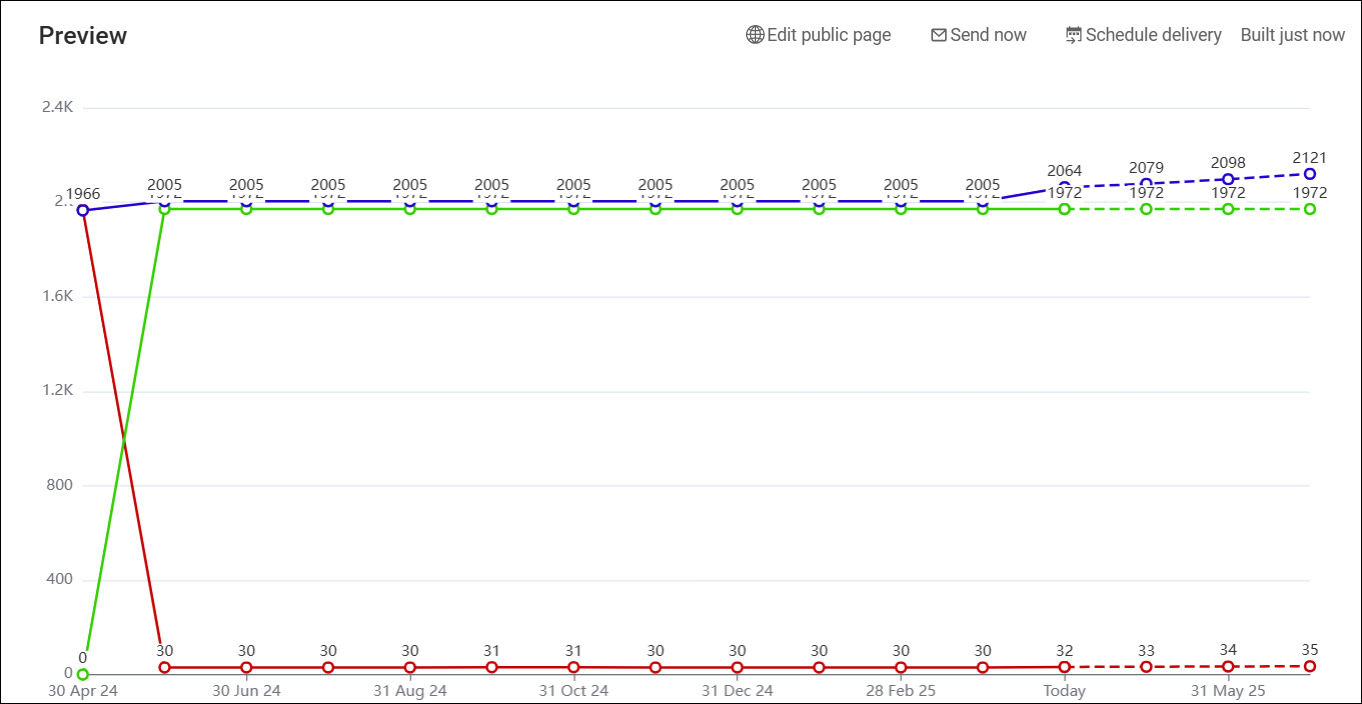Image resolution: width=1362 pixels, height=704 pixels.
Task: Click the blue data point labeled 2079
Action: point(1146,184)
